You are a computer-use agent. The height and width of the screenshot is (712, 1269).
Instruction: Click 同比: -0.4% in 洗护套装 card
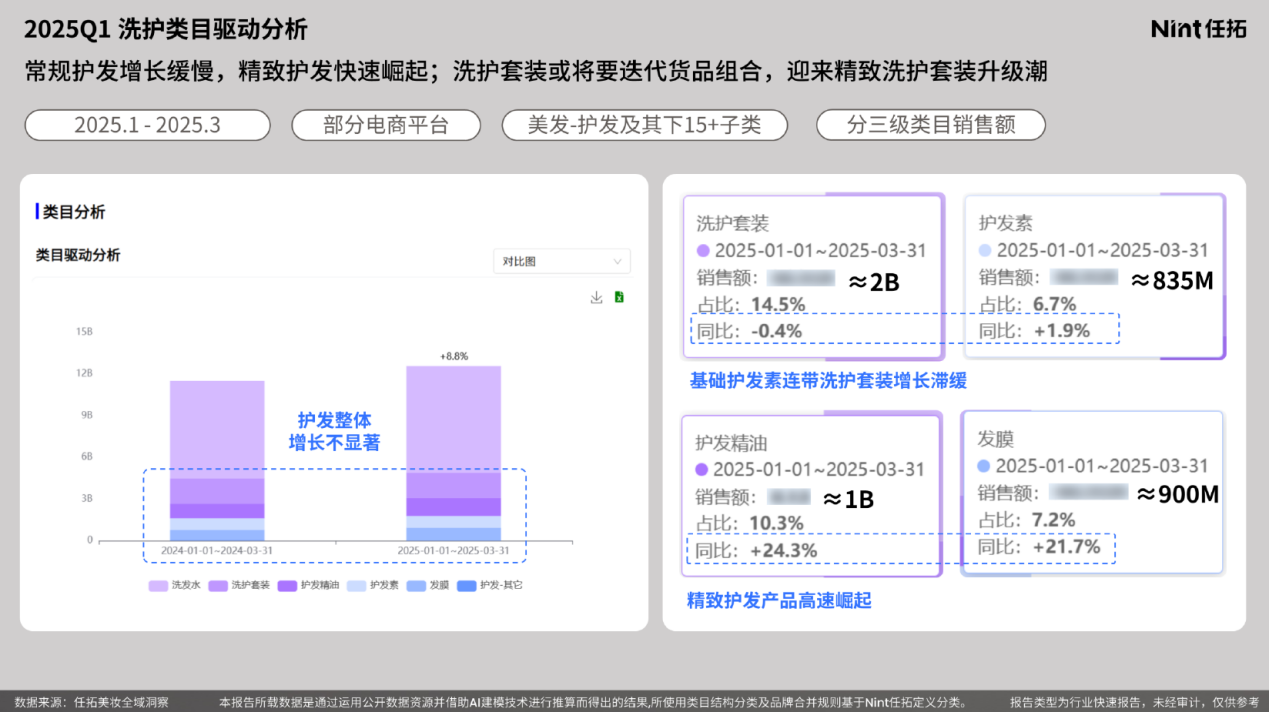click(749, 331)
